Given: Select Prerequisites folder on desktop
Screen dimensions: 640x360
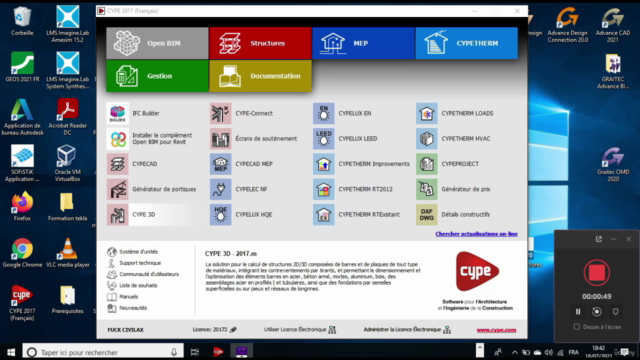Looking at the screenshot, I should [67, 300].
